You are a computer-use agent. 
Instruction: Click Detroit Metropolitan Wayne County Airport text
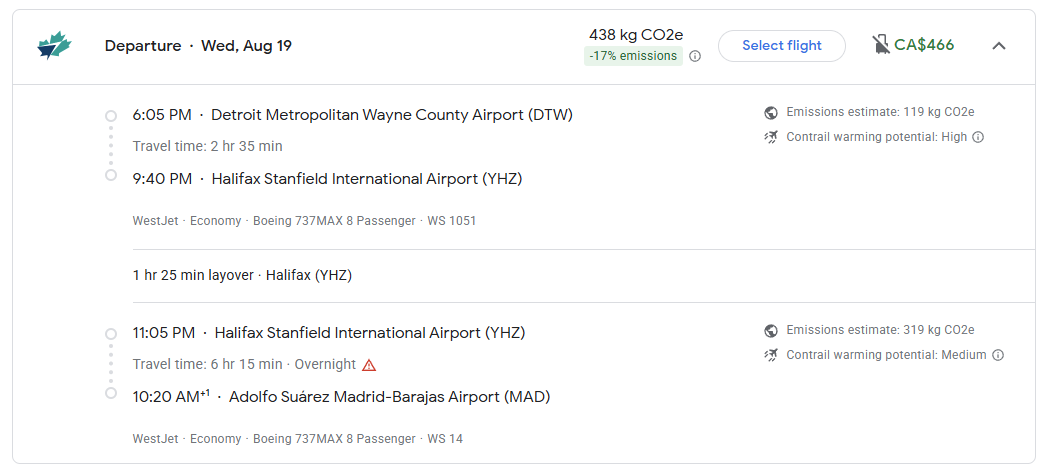coord(392,115)
